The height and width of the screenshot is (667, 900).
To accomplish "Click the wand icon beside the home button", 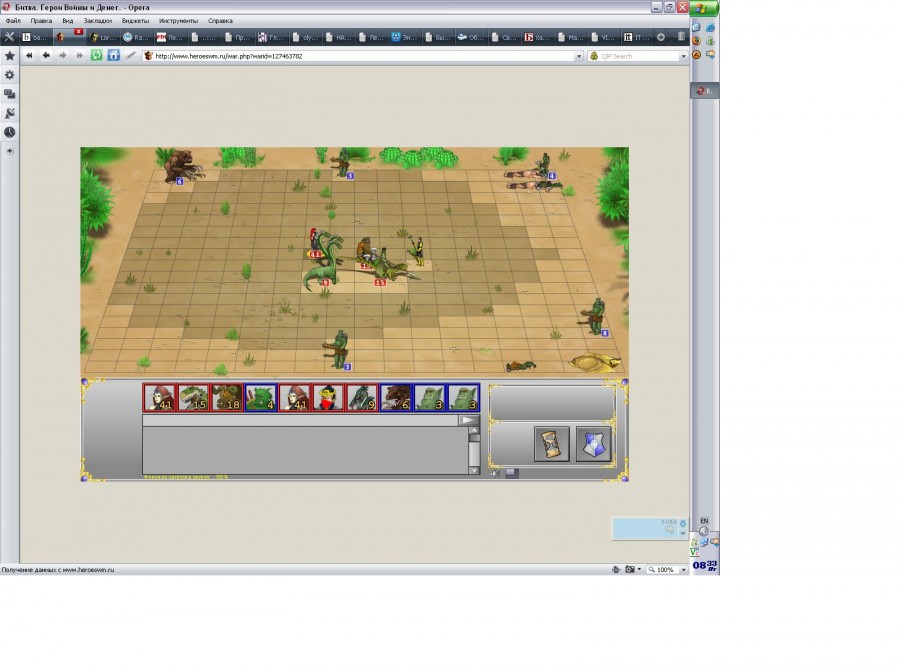I will click(x=131, y=56).
